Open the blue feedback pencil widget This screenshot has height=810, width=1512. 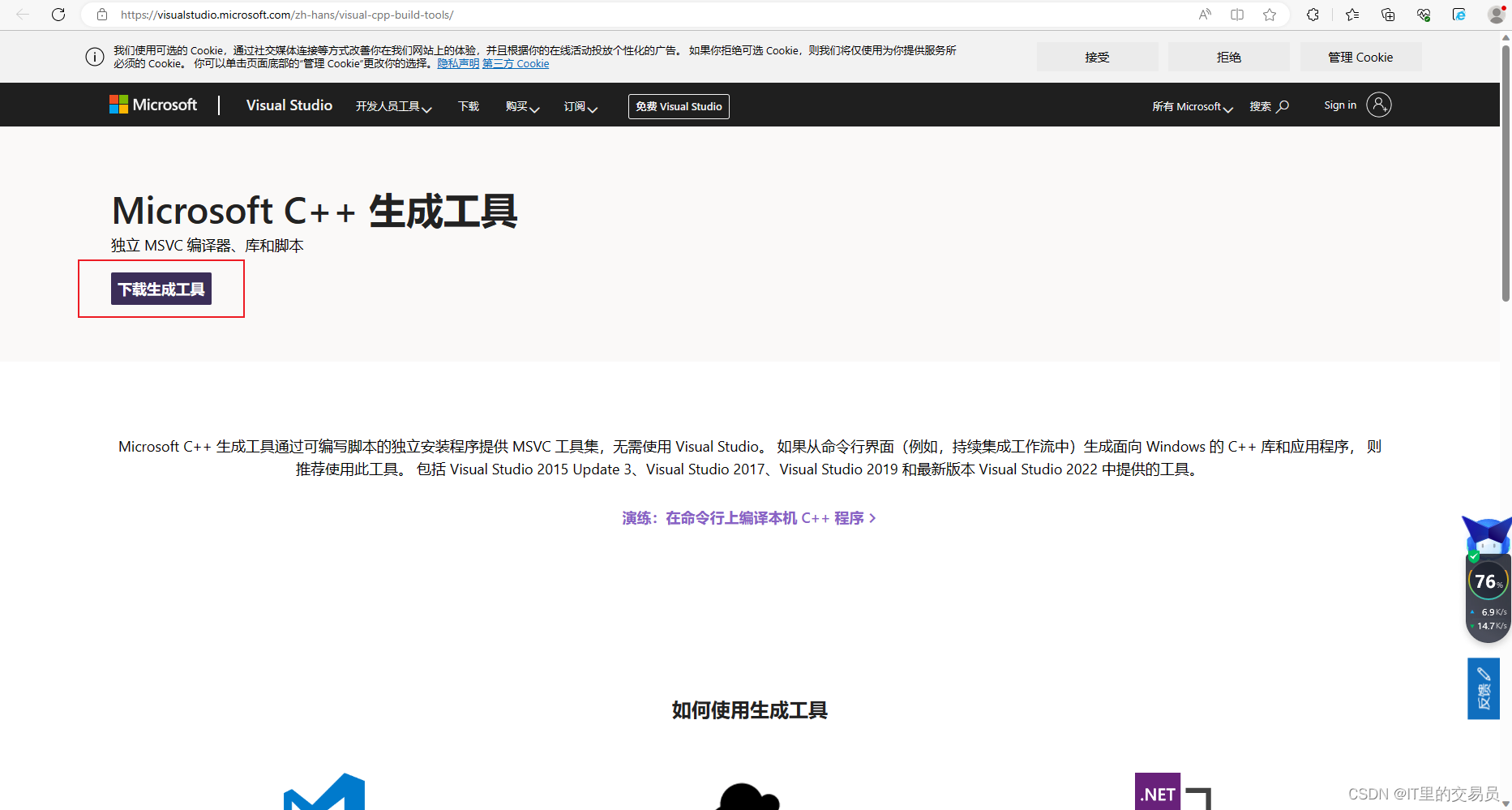point(1484,688)
